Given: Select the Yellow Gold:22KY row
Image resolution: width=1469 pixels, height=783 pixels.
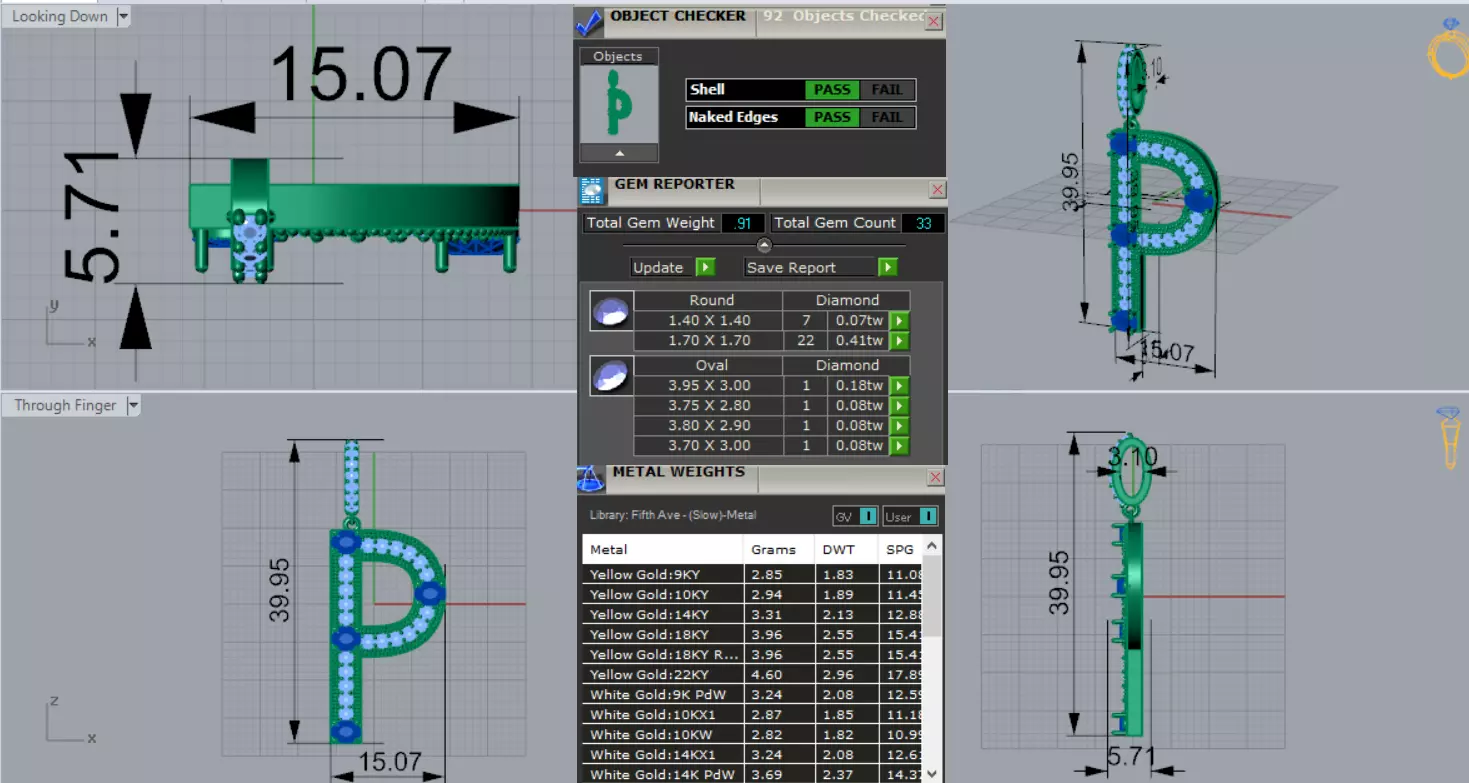Looking at the screenshot, I should coord(754,675).
